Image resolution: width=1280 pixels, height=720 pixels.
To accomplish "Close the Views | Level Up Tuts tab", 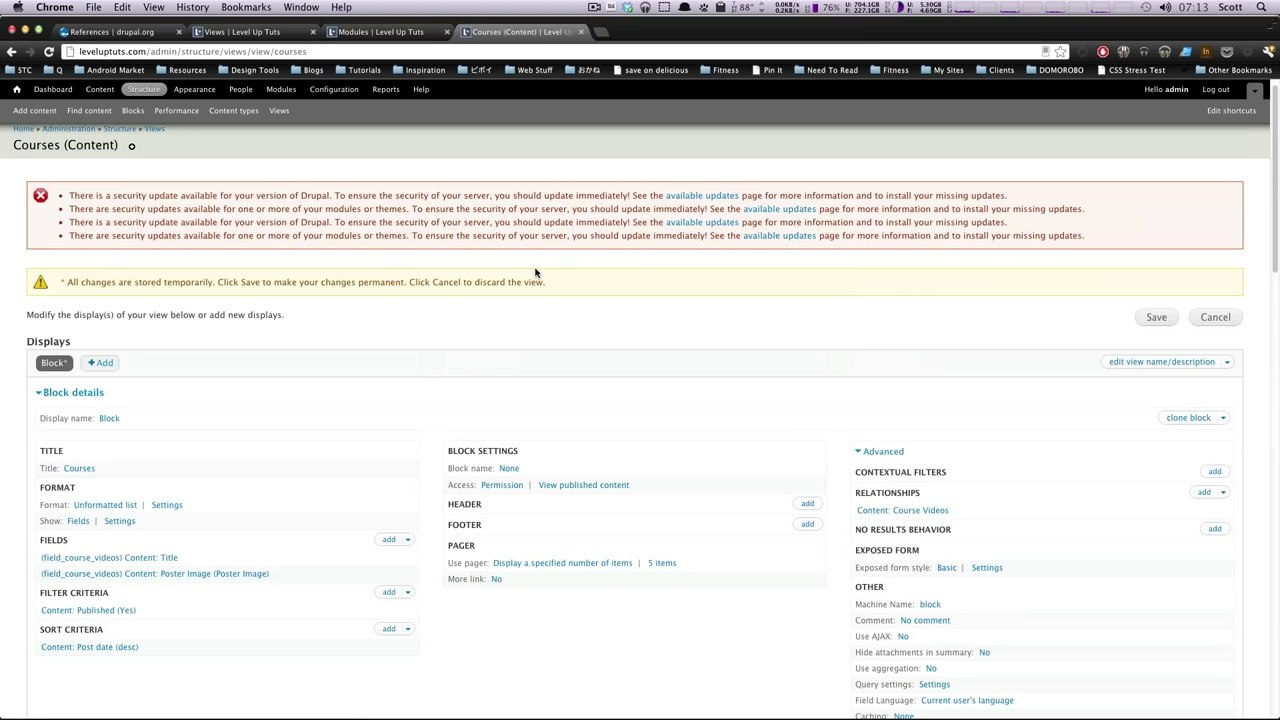I will click(313, 32).
